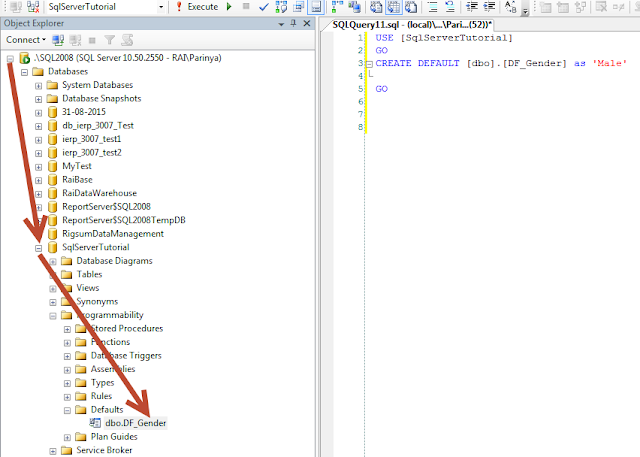The image size is (640, 457).
Task: Increase the indent of selected lines
Action: click(489, 7)
